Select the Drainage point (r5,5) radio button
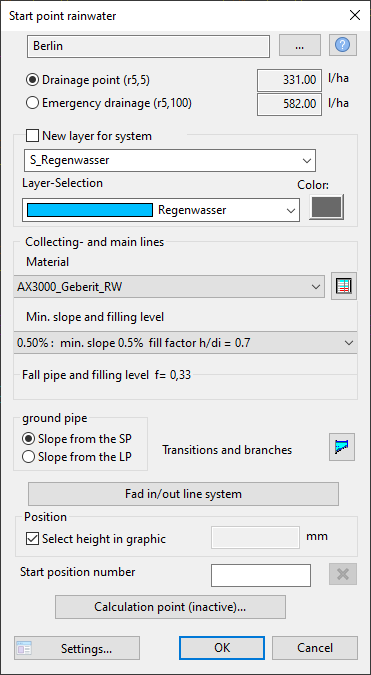The height and width of the screenshot is (675, 371). pos(32,80)
